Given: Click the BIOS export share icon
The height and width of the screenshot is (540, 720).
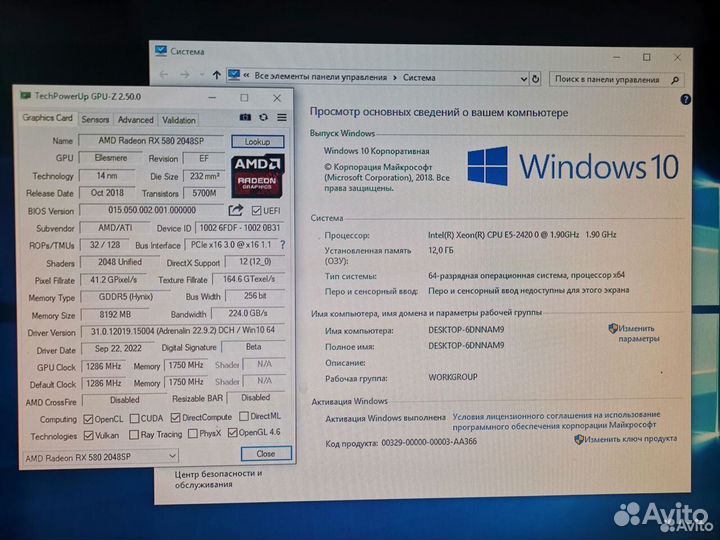Looking at the screenshot, I should click(236, 210).
